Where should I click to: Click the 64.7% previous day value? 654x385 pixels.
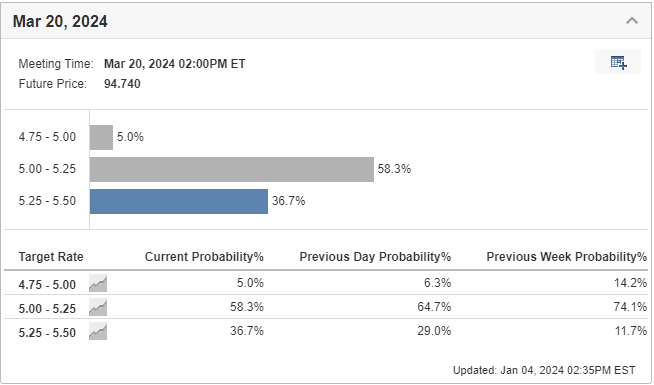click(x=434, y=307)
